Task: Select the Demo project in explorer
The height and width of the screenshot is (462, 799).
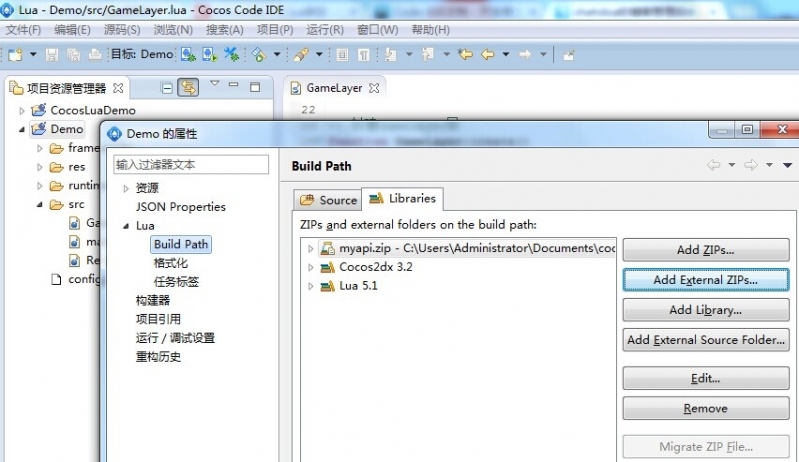Action: (x=67, y=129)
